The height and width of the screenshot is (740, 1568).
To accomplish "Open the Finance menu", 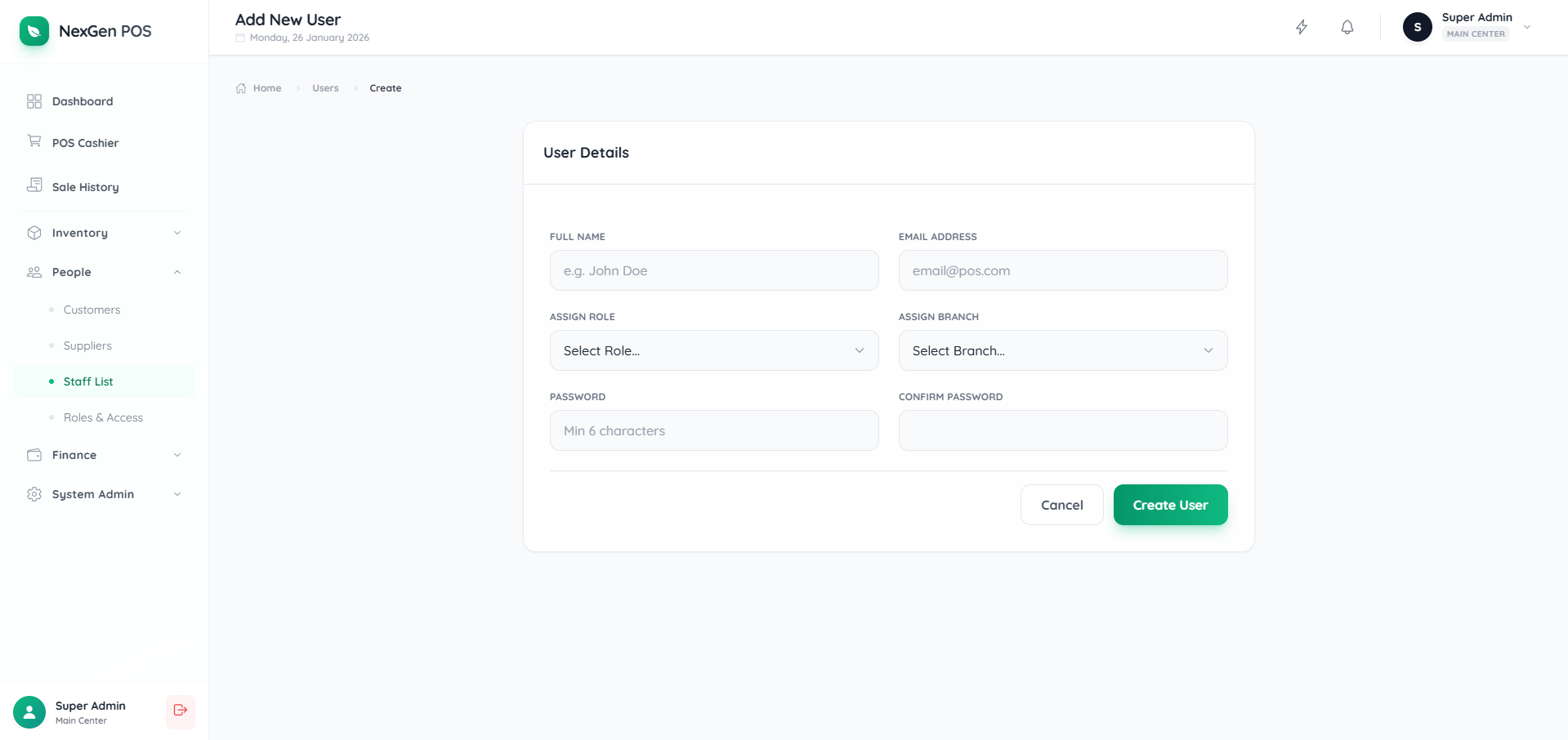I will click(104, 455).
